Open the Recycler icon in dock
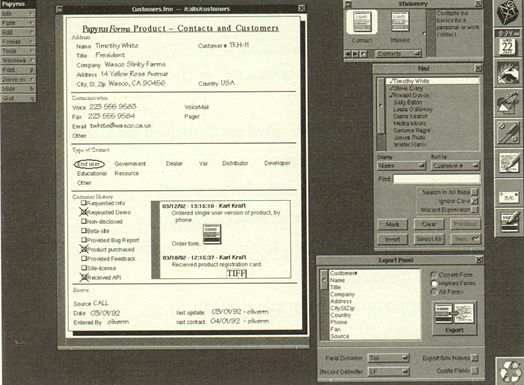 [x=510, y=371]
